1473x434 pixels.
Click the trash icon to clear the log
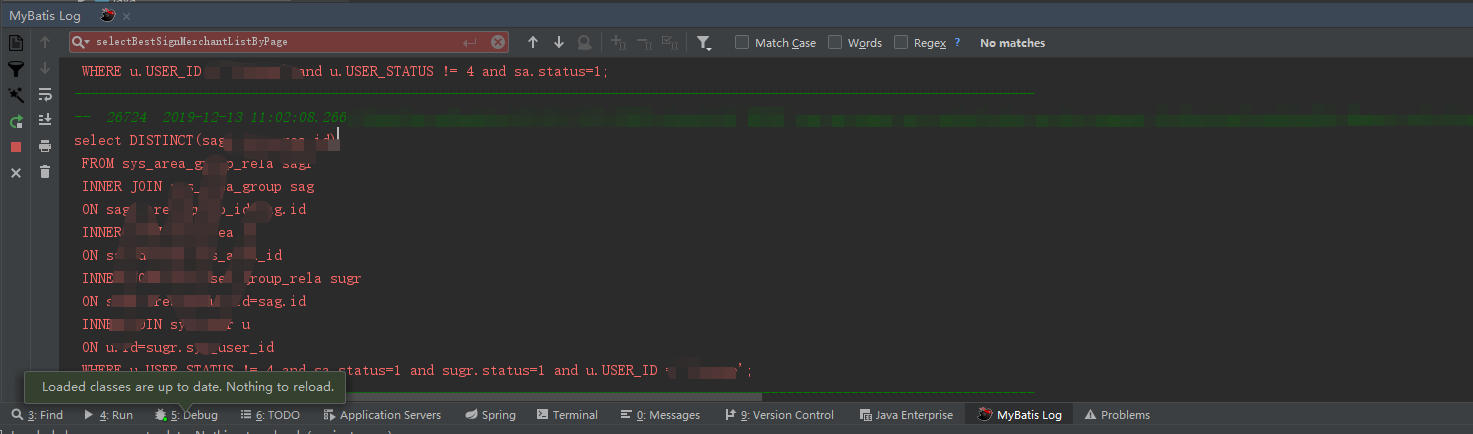point(45,172)
